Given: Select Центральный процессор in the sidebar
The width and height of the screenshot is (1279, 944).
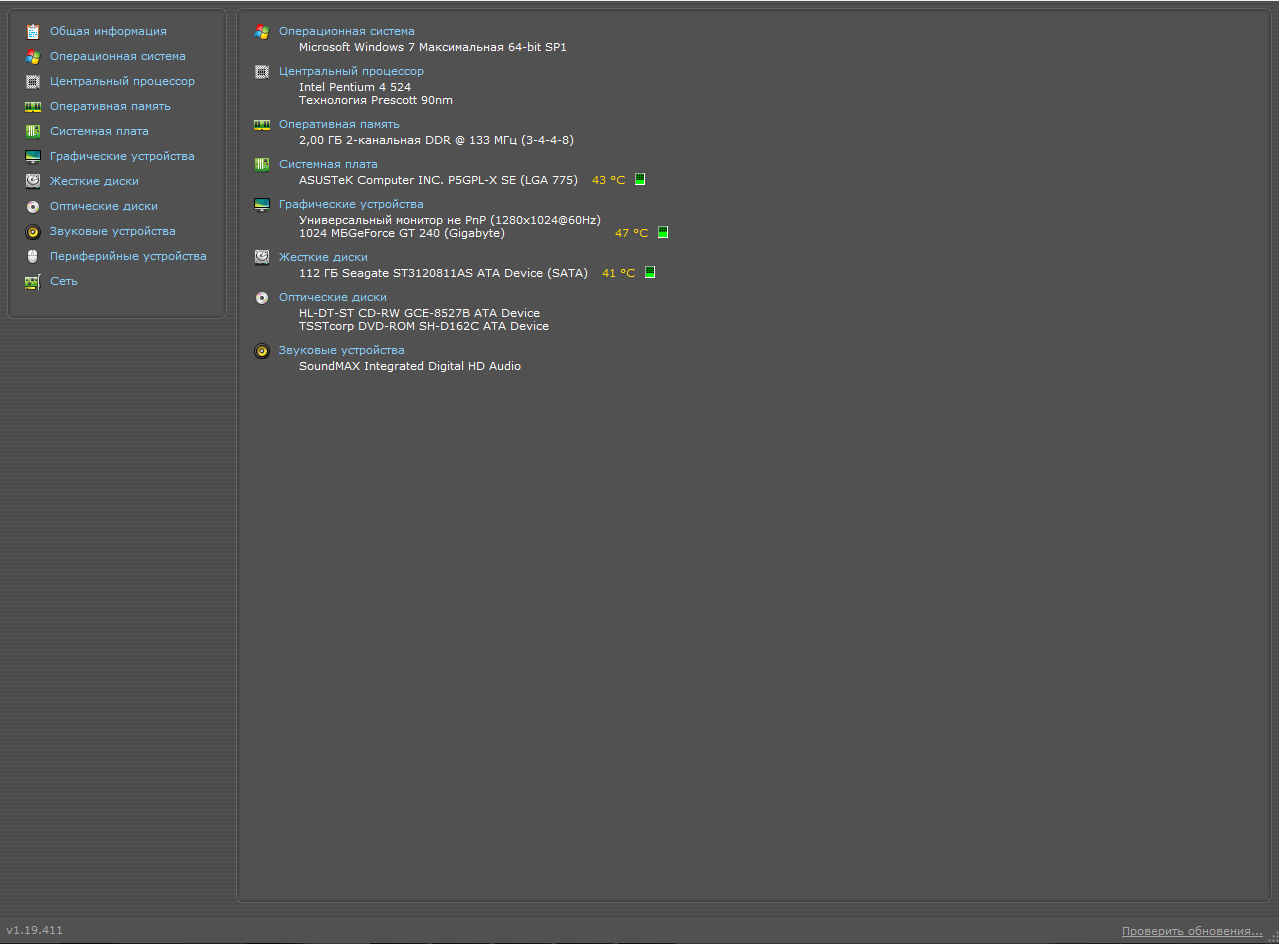Looking at the screenshot, I should [x=122, y=81].
